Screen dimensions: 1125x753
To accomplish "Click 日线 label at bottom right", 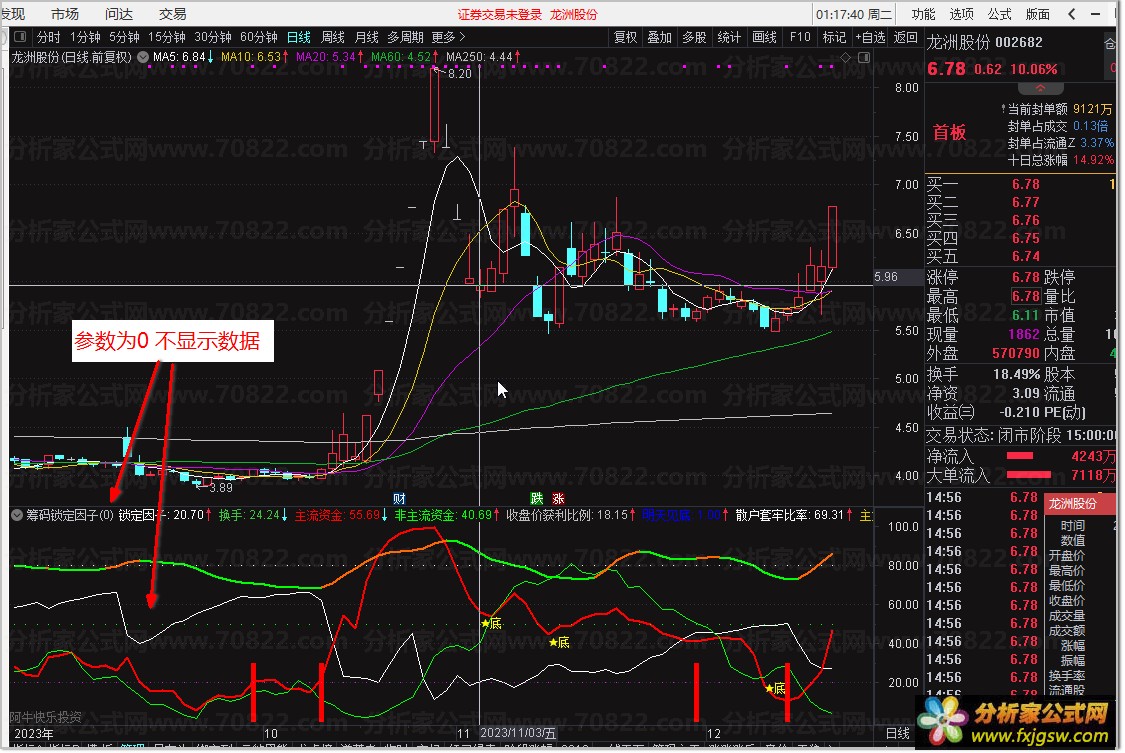I will (x=897, y=734).
